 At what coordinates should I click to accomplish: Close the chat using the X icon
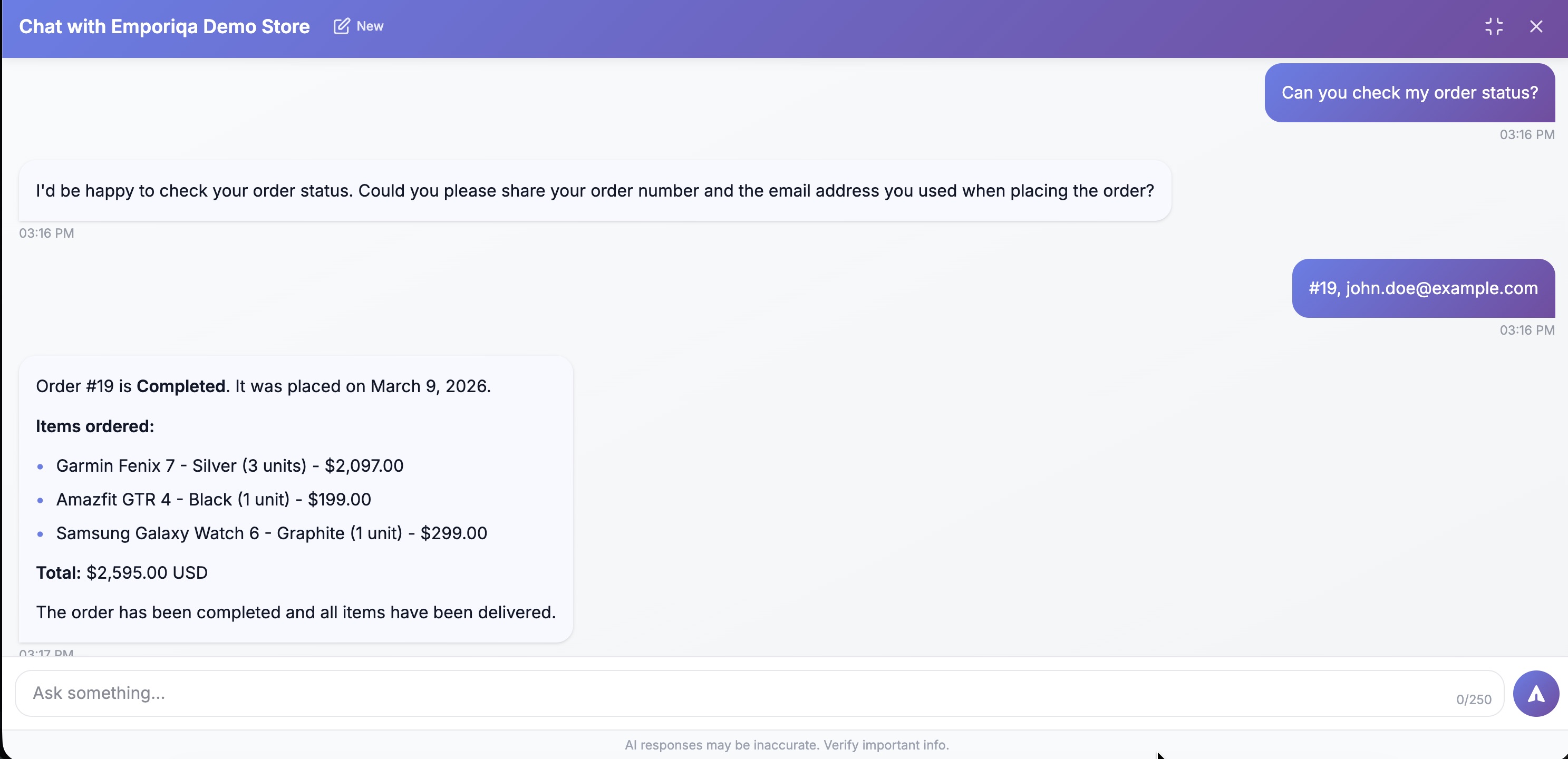tap(1536, 27)
